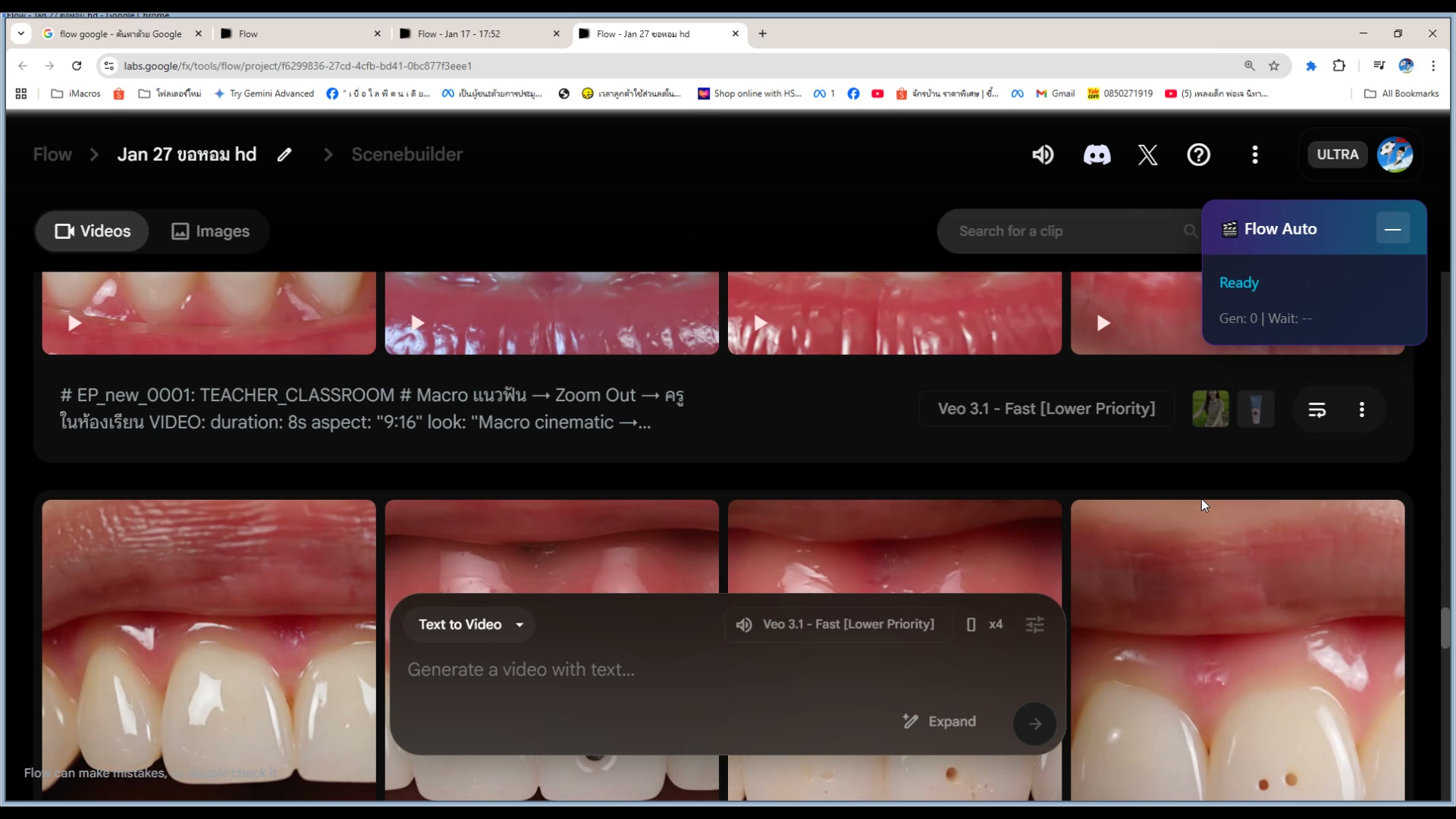Click the page vertical scrollbar thumb
Image resolution: width=1456 pixels, height=819 pixels.
coord(1445,627)
